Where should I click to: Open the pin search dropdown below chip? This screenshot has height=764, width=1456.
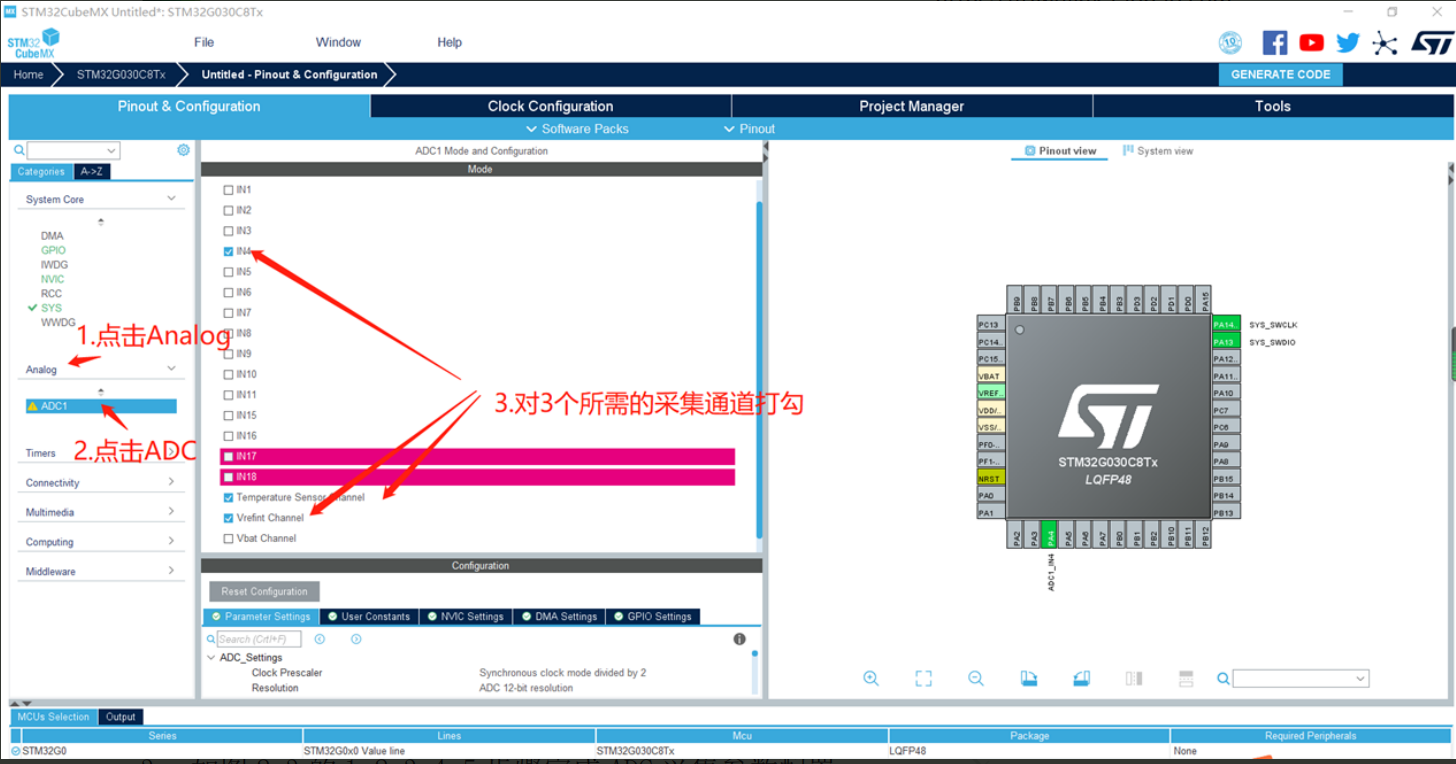pyautogui.click(x=1300, y=678)
